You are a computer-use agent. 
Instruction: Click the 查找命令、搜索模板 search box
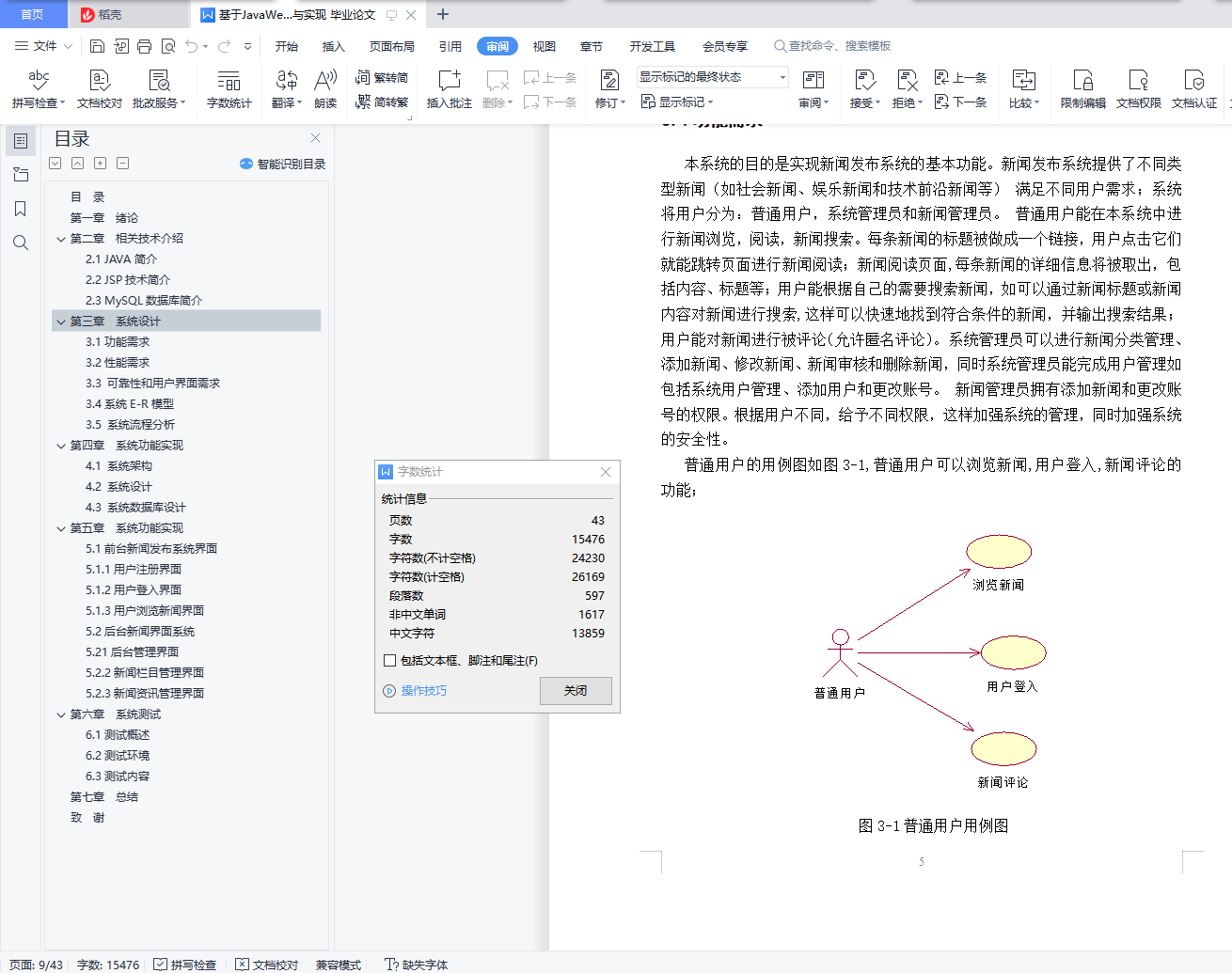click(833, 46)
